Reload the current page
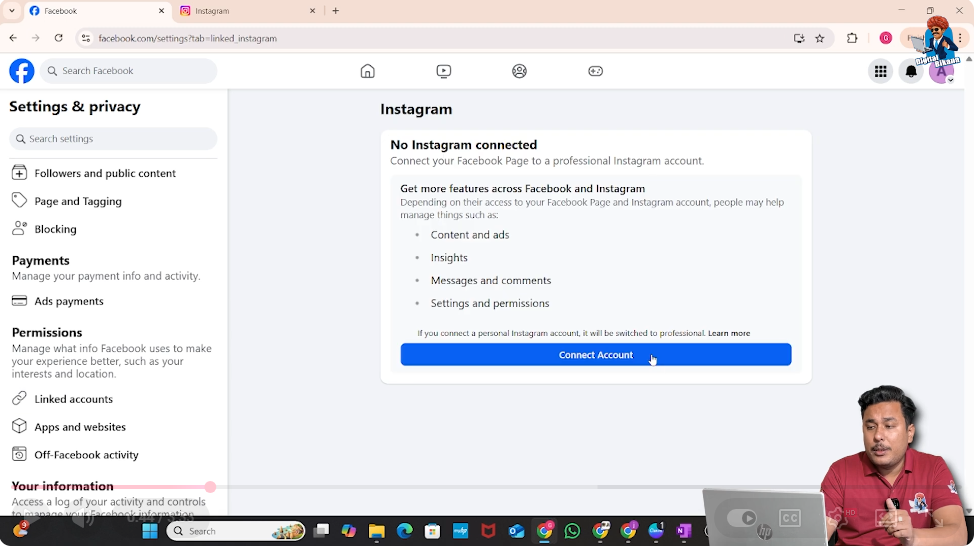This screenshot has height=547, width=977. click(x=59, y=38)
